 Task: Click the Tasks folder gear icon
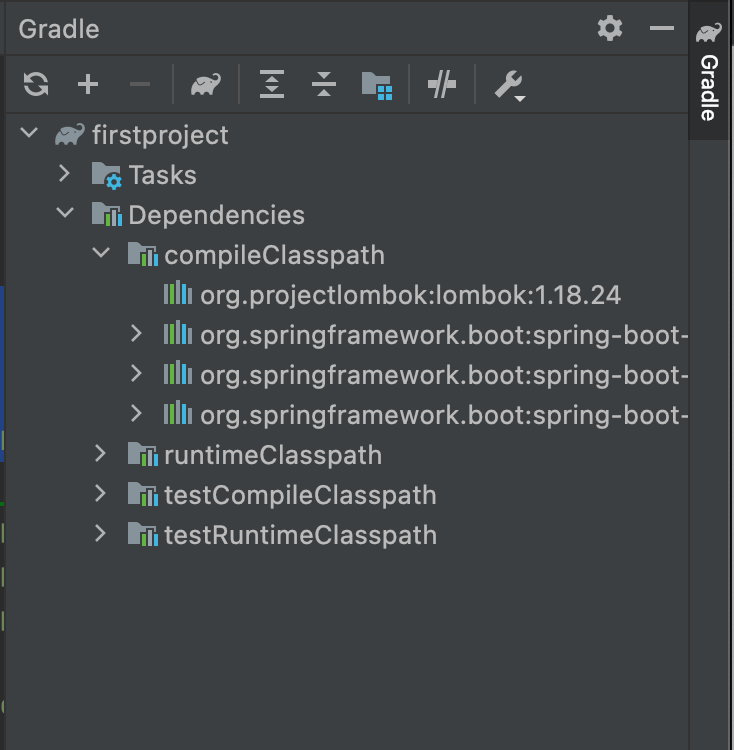pyautogui.click(x=107, y=176)
